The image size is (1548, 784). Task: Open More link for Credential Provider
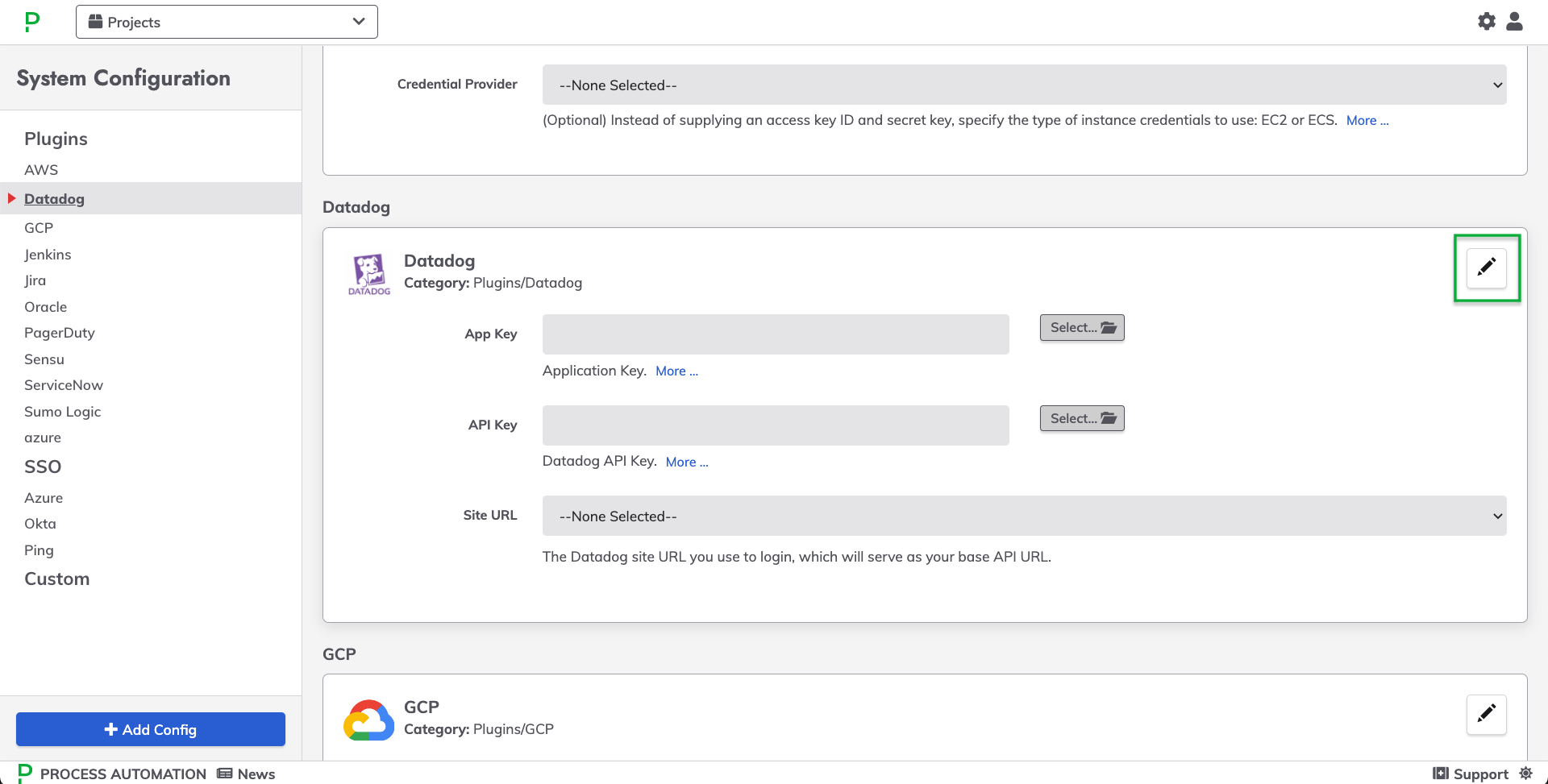coord(1367,120)
